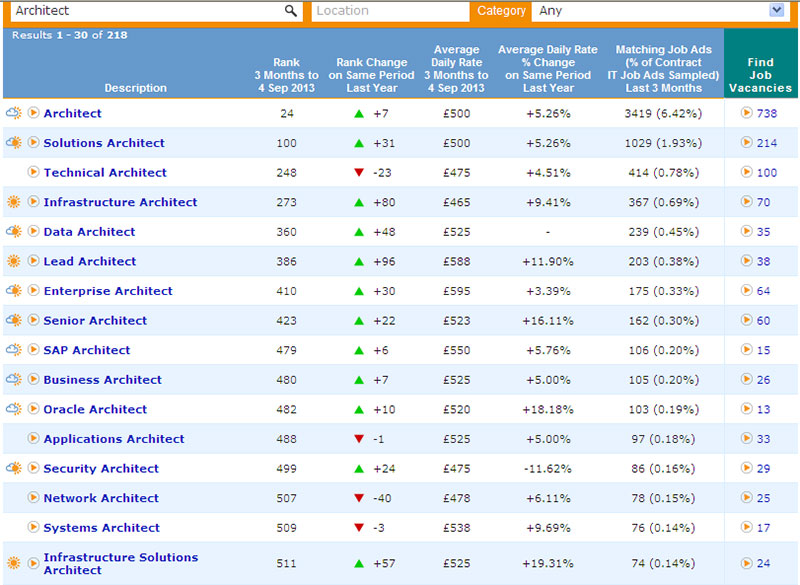Click the Rank Change column header
Screen dimensions: 800x585
371,75
